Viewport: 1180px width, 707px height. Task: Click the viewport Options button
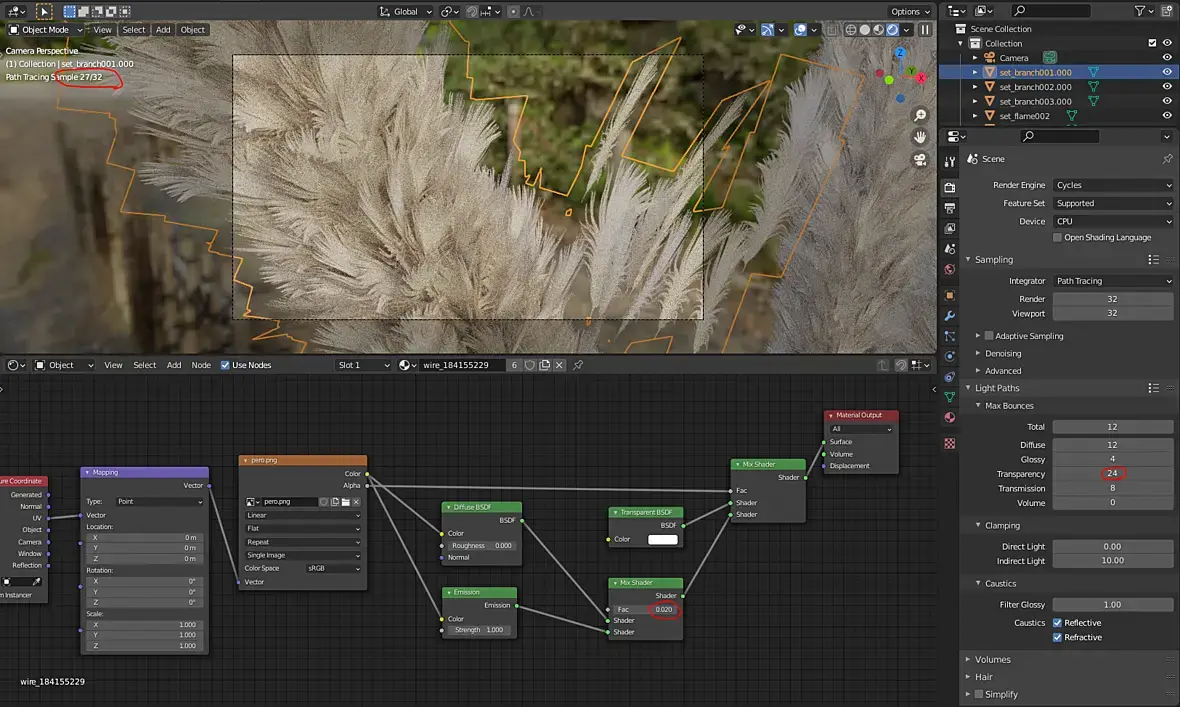coord(909,11)
